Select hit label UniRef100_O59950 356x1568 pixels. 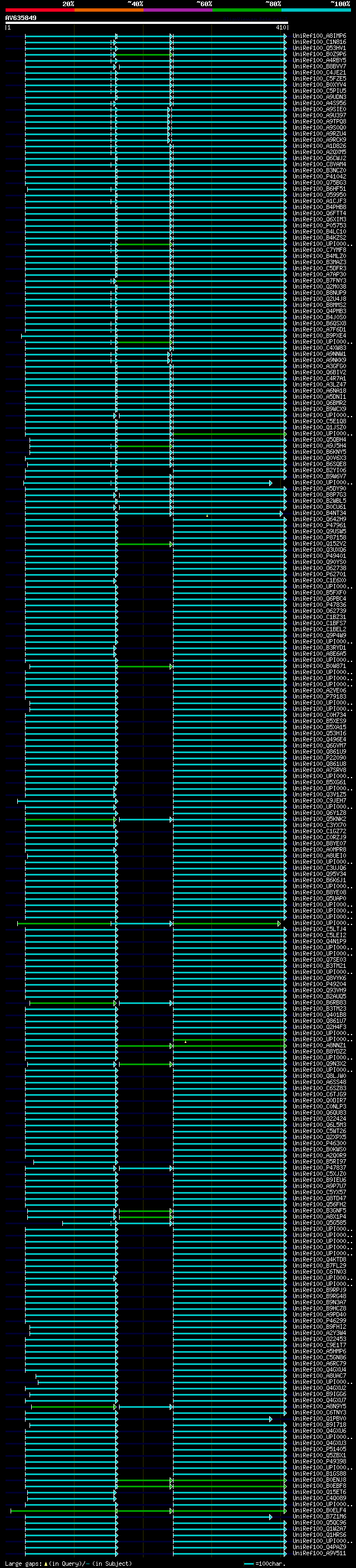coord(319,195)
